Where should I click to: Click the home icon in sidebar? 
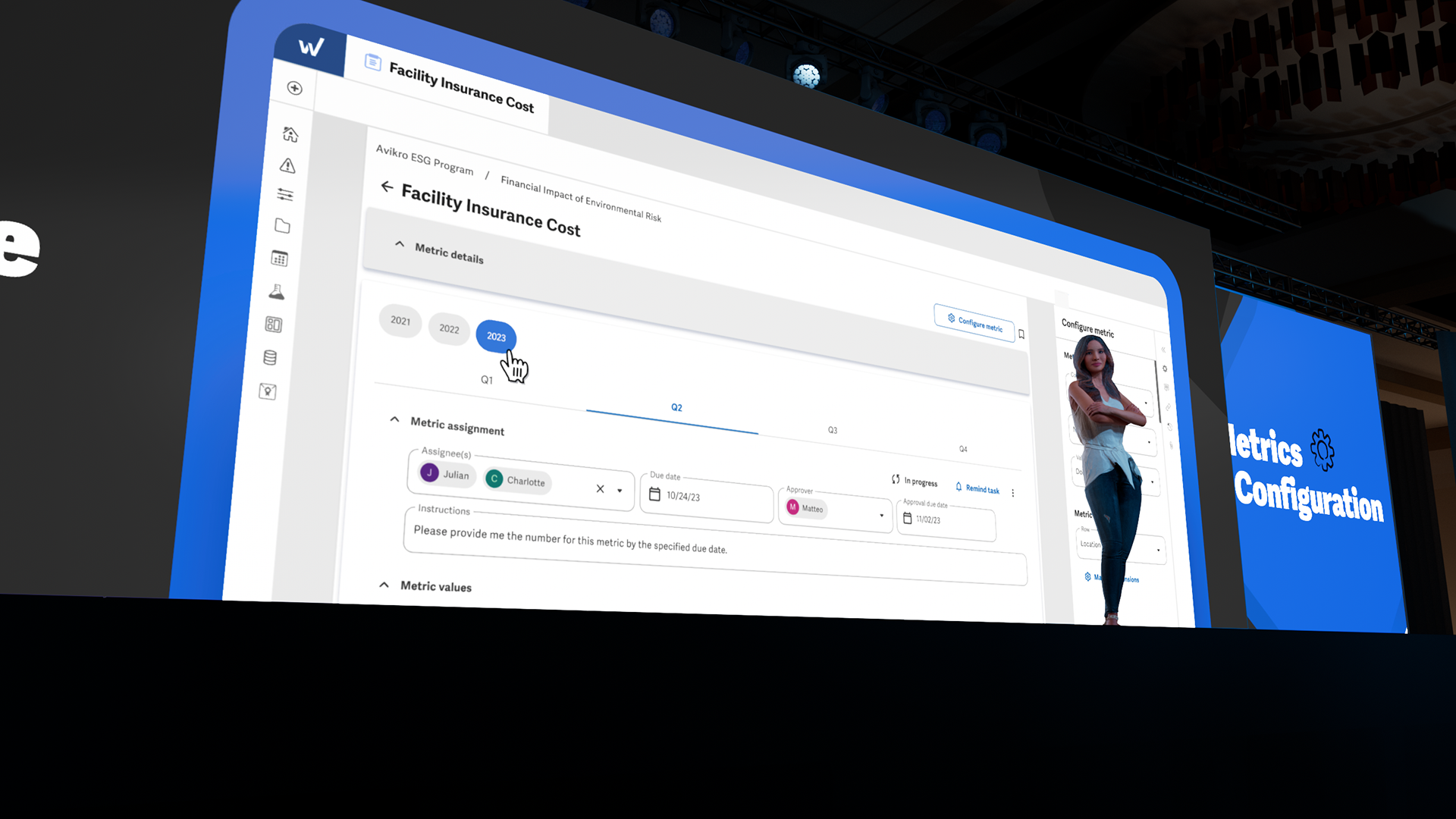[x=290, y=134]
